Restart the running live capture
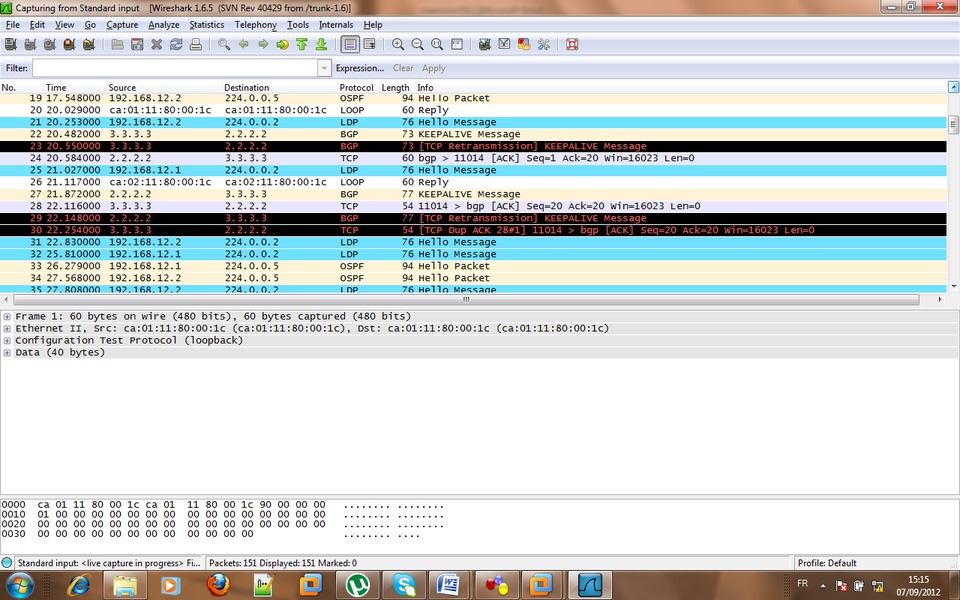960x600 pixels. pyautogui.click(x=89, y=44)
